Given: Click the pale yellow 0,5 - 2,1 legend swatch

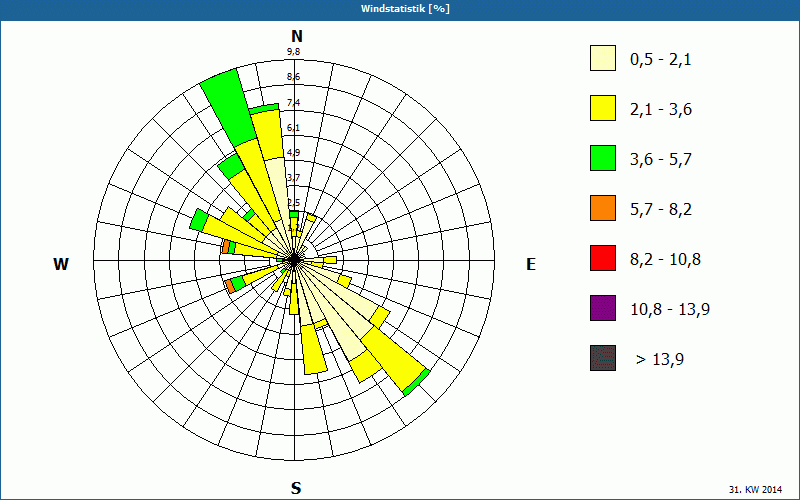Looking at the screenshot, I should (x=603, y=58).
